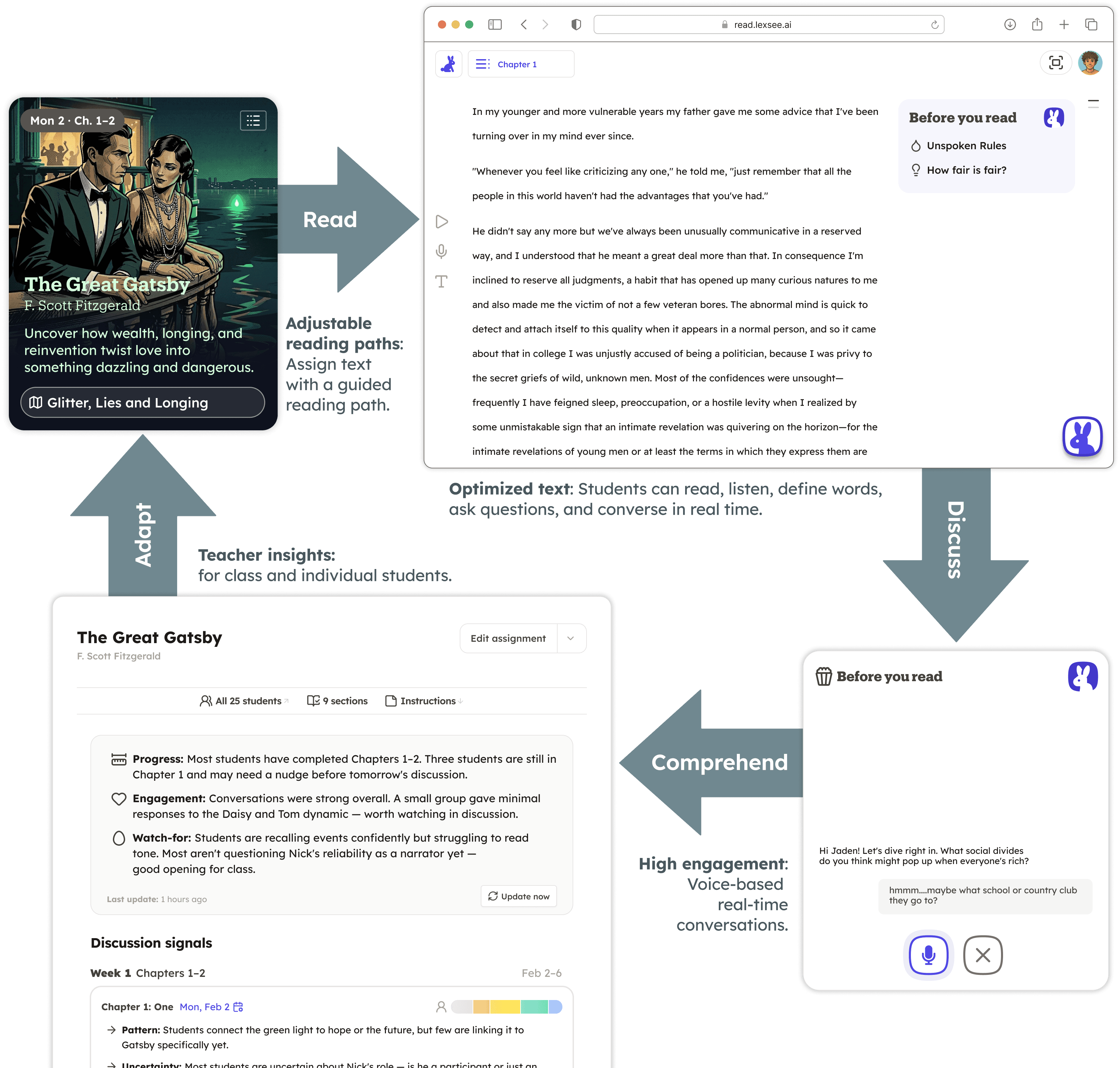
Task: Click the microphone icon in reading sidebar
Action: [441, 251]
